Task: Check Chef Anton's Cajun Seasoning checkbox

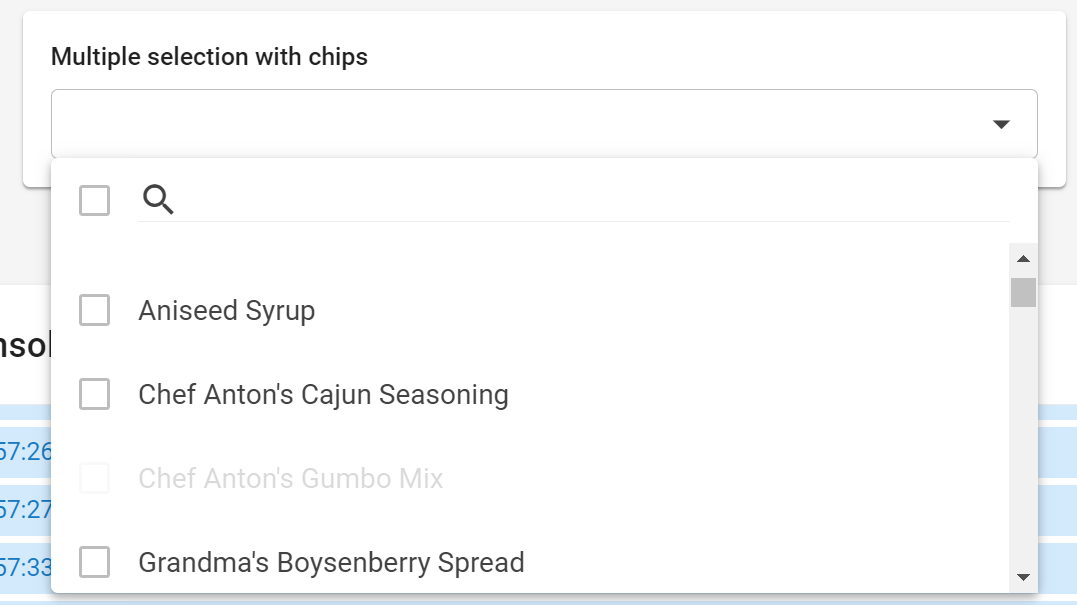Action: click(x=95, y=394)
